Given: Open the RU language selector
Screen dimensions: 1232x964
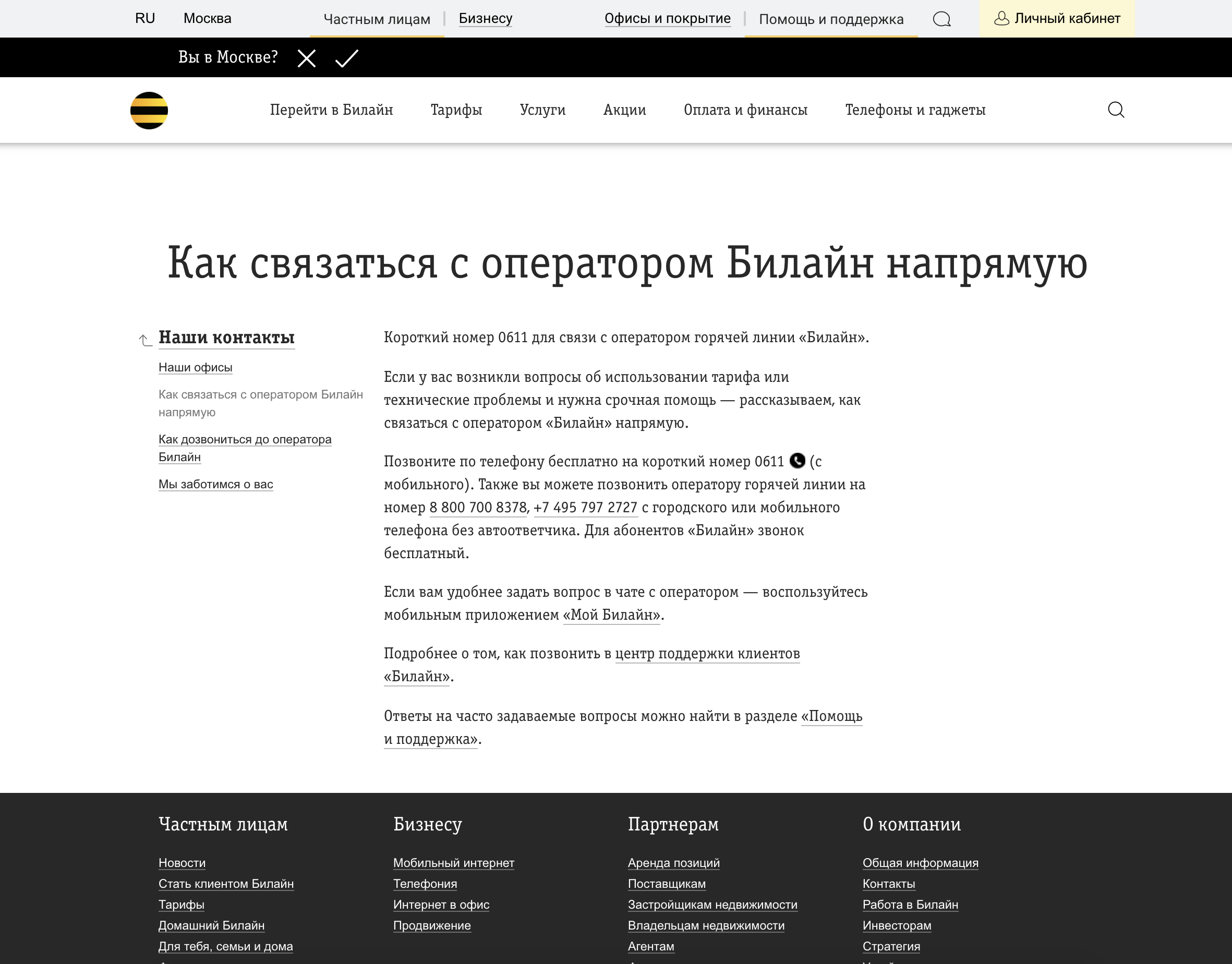Looking at the screenshot, I should (x=144, y=18).
